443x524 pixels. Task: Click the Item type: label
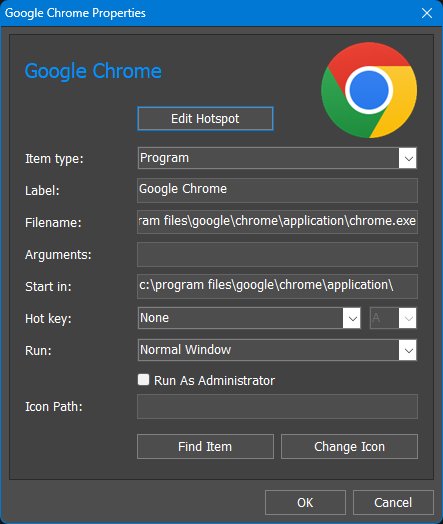tap(54, 159)
